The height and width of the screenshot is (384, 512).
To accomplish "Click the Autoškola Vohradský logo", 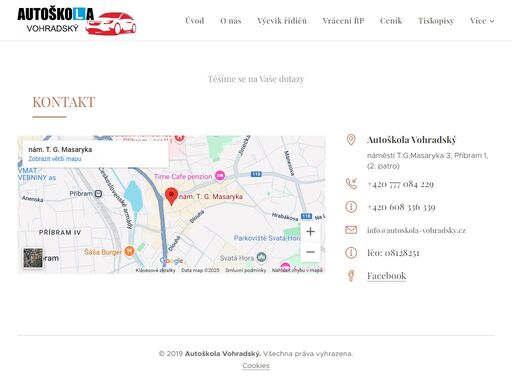I will coord(77,21).
